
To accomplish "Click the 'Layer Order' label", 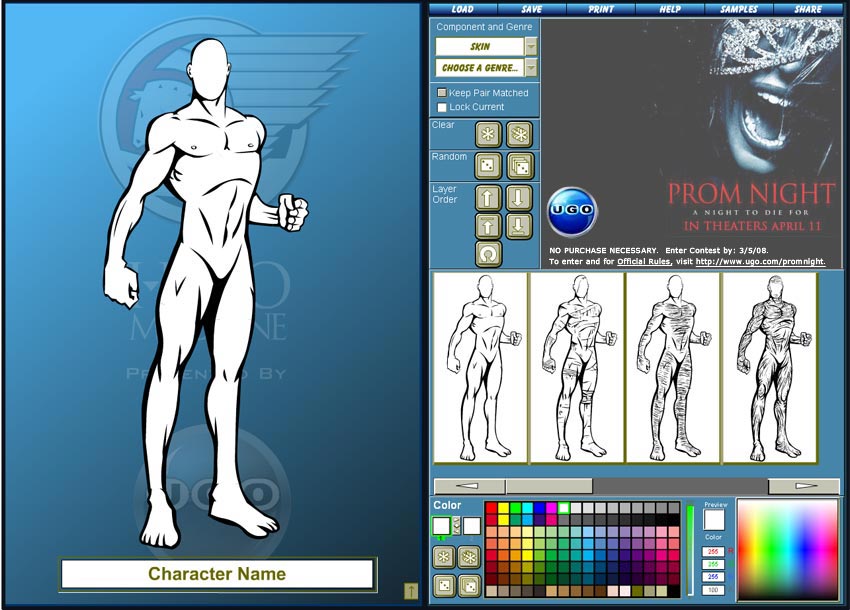I will 445,194.
